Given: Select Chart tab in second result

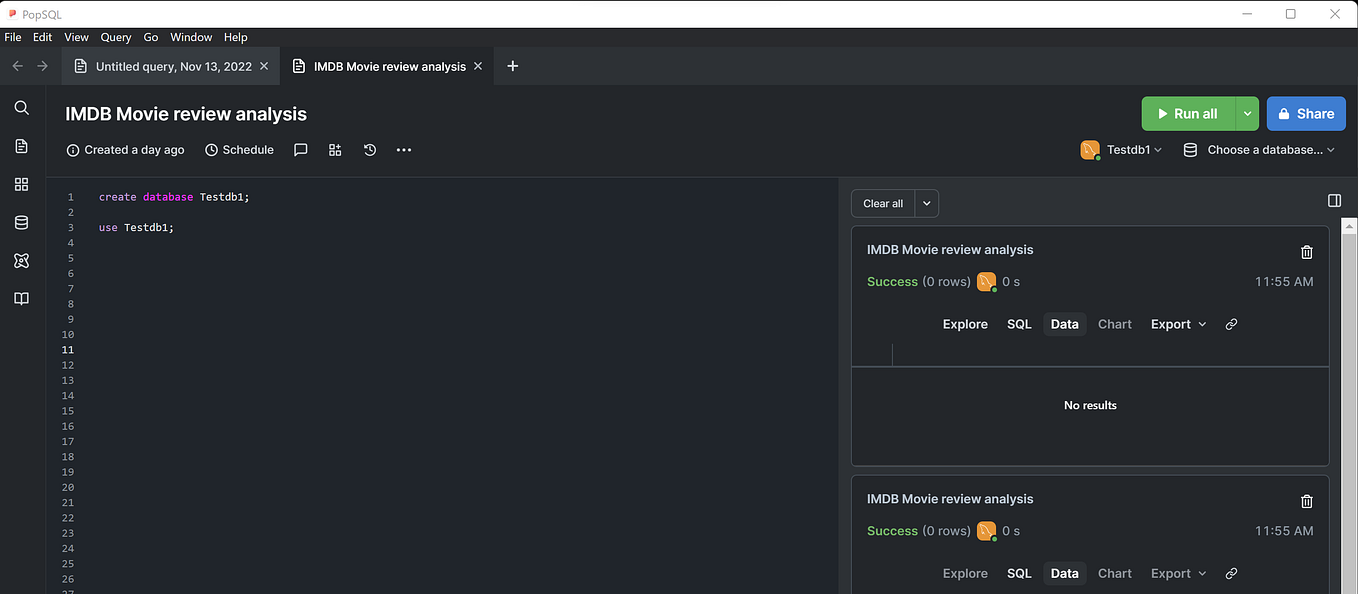Looking at the screenshot, I should [x=1115, y=573].
